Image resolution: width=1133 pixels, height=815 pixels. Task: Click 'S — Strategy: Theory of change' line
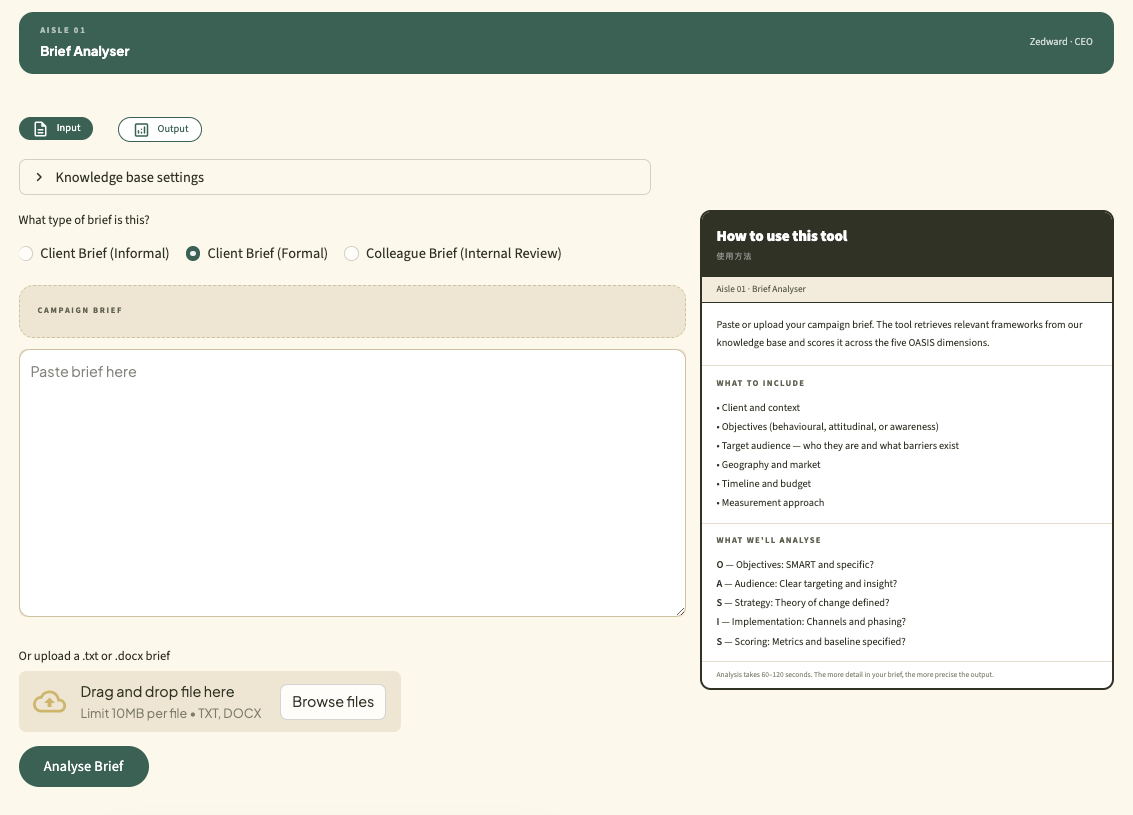[x=803, y=603]
